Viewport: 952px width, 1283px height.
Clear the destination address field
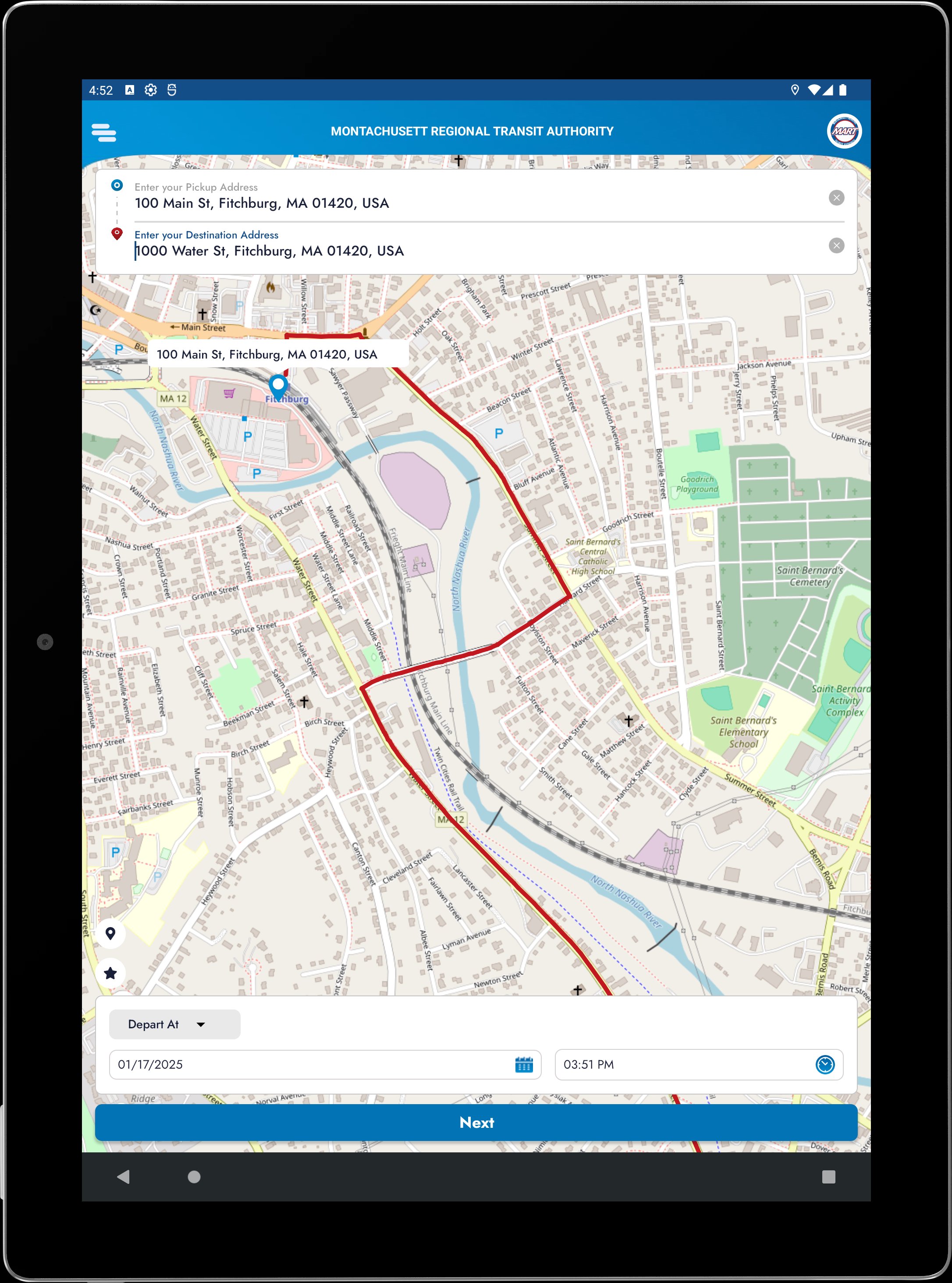pos(836,245)
